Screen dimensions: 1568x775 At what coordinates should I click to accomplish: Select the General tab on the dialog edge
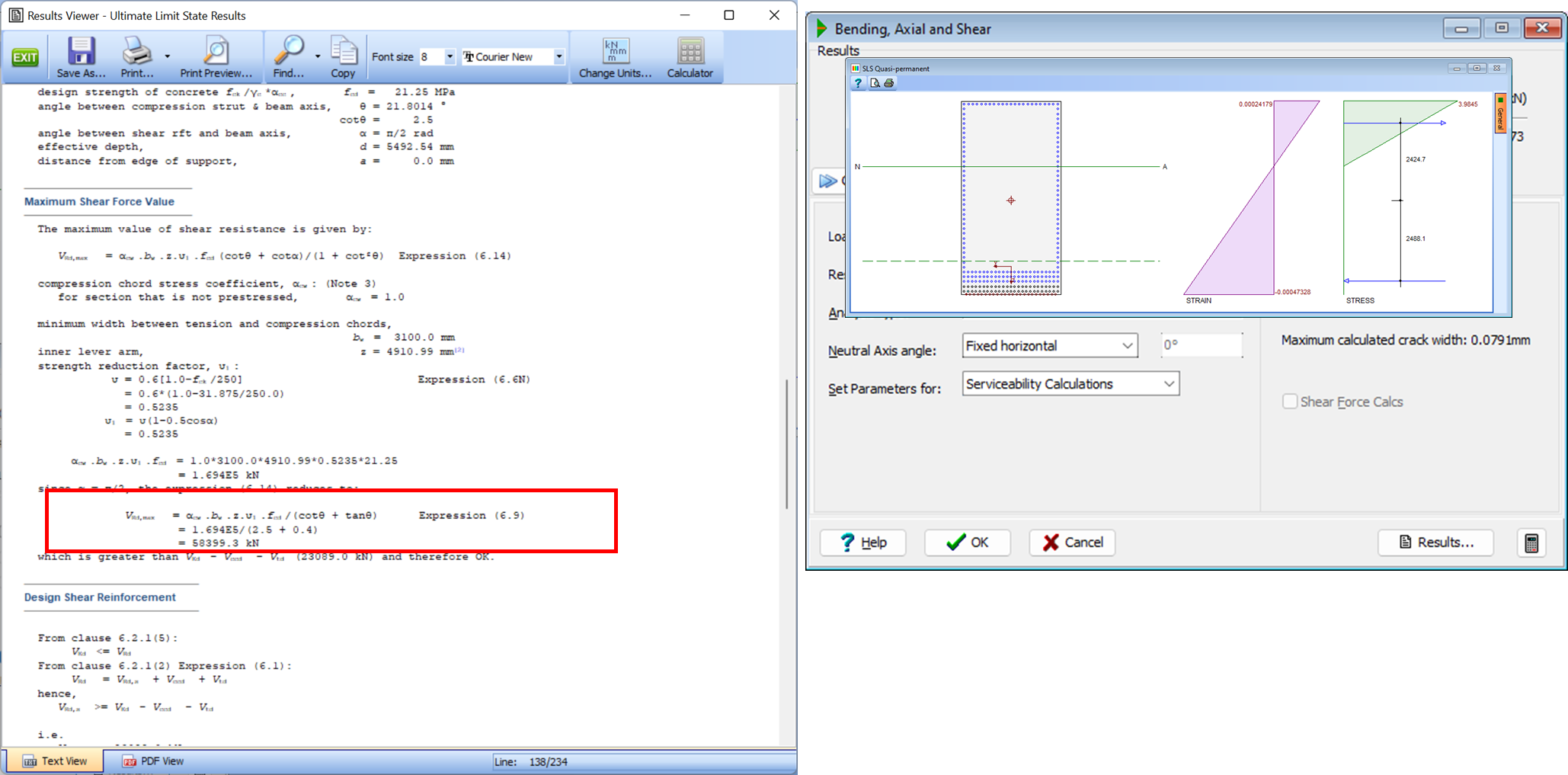point(1501,113)
